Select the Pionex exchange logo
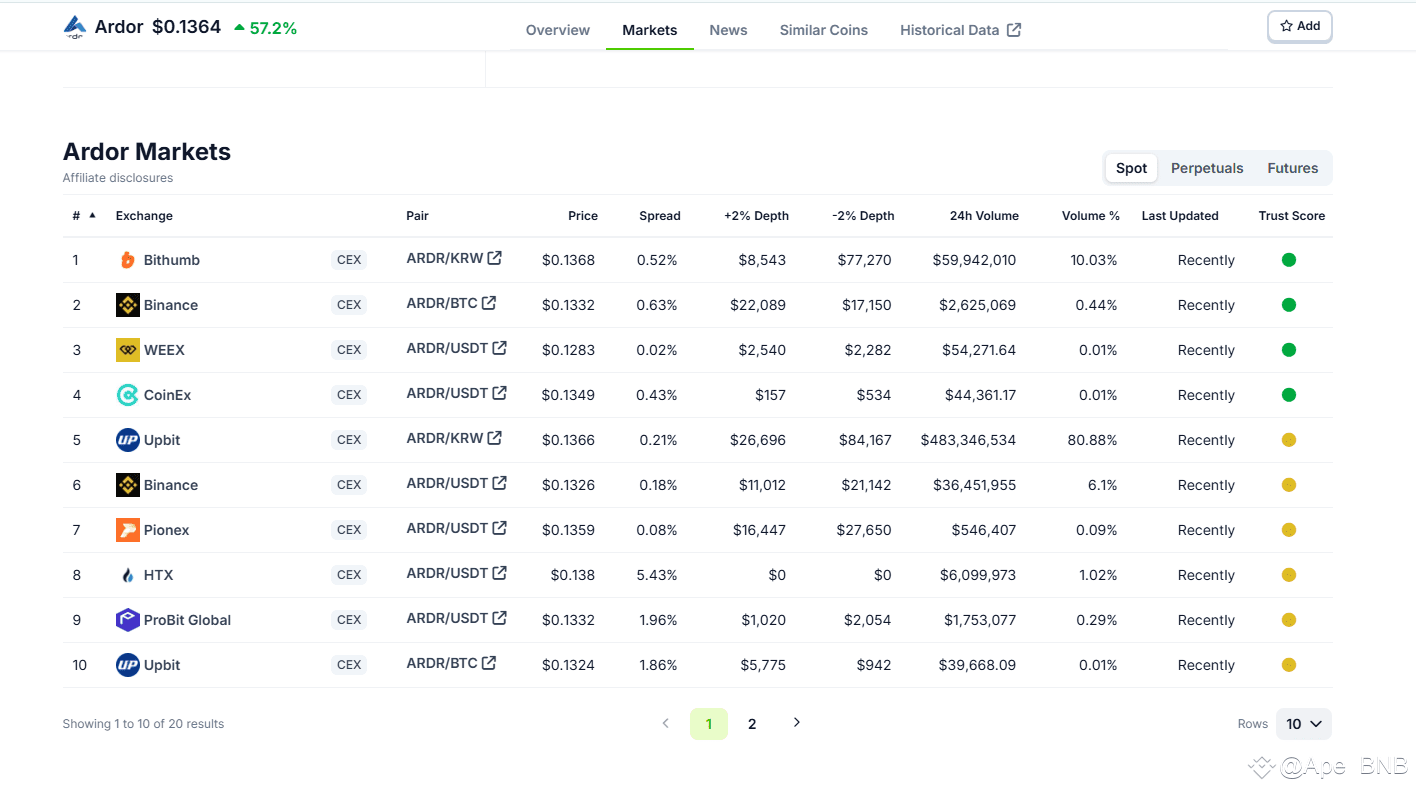The image size is (1416, 788). (x=127, y=529)
